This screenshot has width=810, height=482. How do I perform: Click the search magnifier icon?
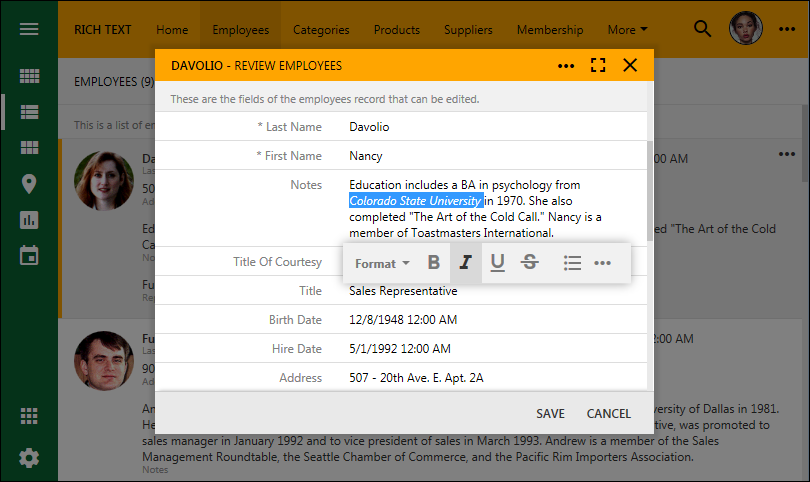tap(702, 29)
